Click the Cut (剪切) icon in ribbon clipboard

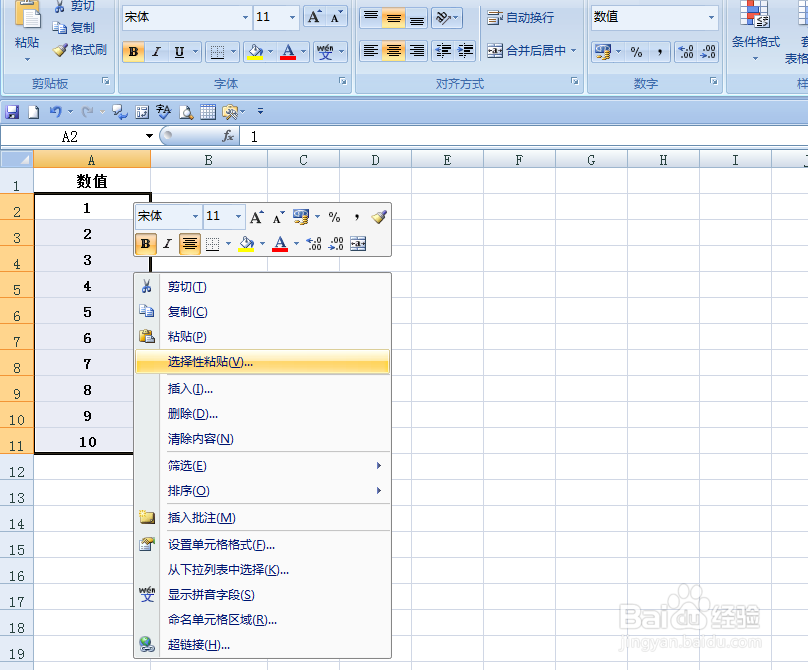[x=60, y=6]
